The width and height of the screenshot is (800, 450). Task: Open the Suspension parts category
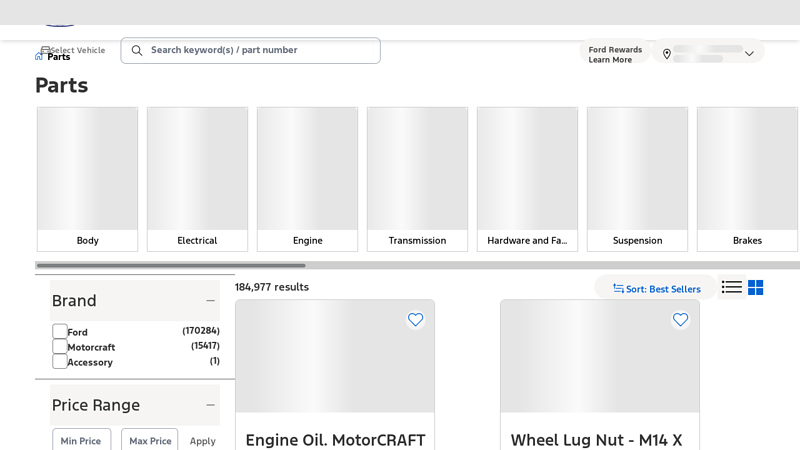click(x=637, y=179)
